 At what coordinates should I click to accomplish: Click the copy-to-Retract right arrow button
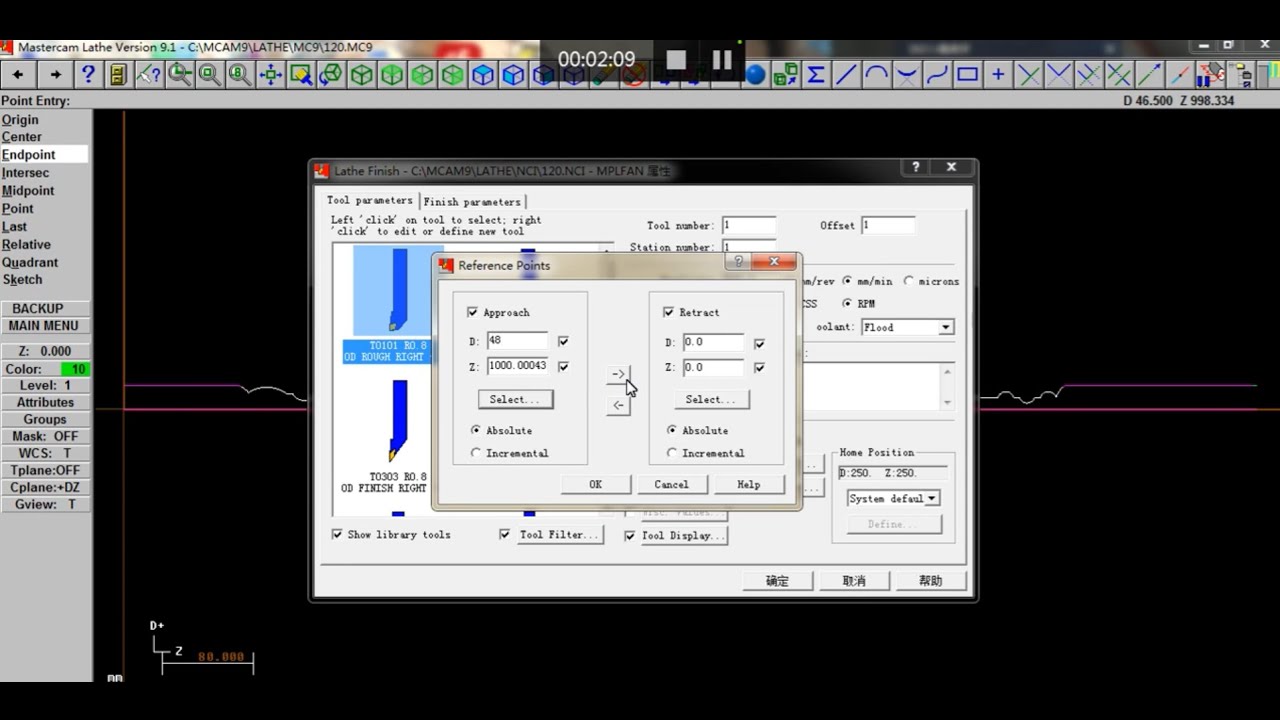(x=618, y=374)
